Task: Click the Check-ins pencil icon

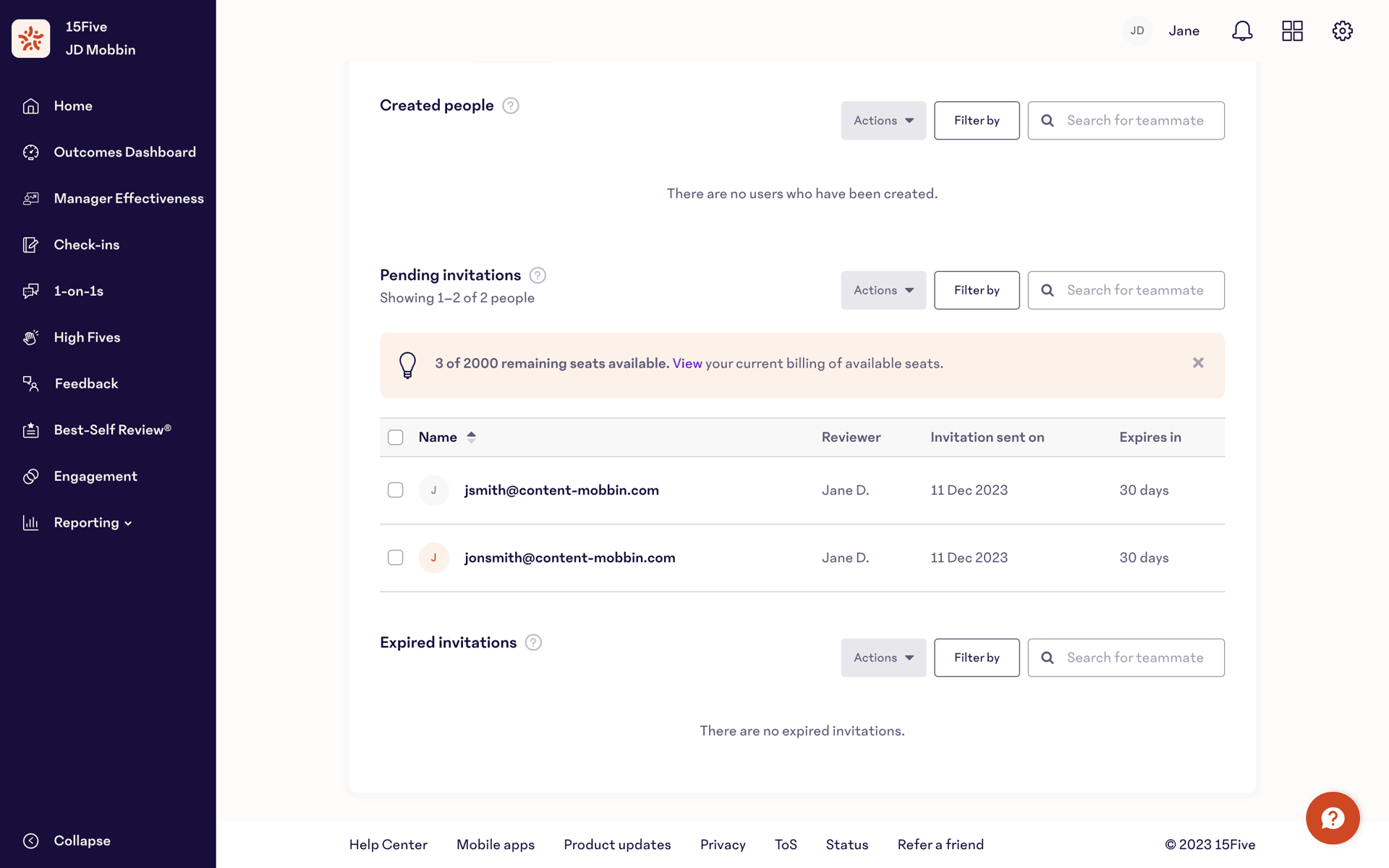Action: click(x=30, y=245)
